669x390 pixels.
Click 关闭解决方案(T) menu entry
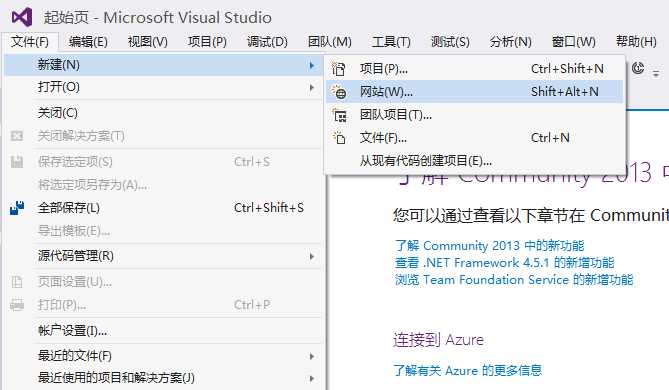163,136
